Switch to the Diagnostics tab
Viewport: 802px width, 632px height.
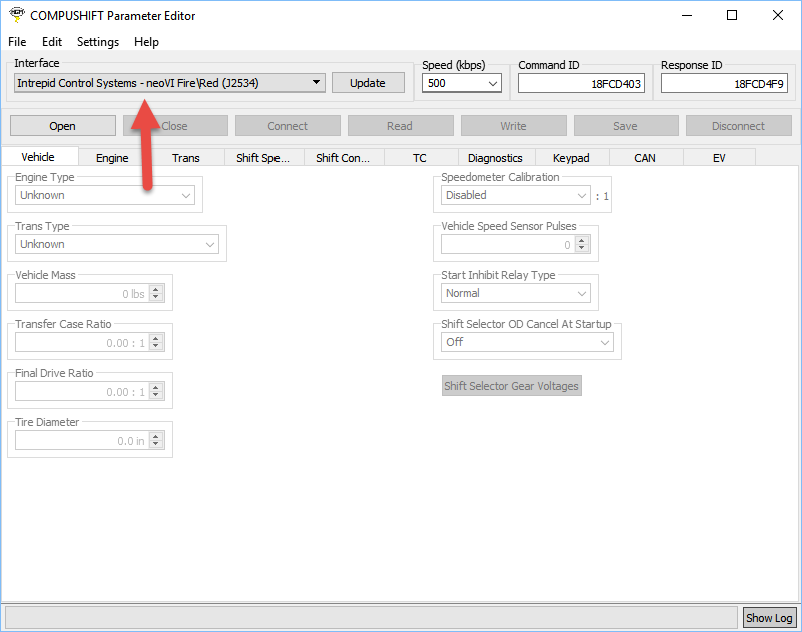tap(495, 158)
